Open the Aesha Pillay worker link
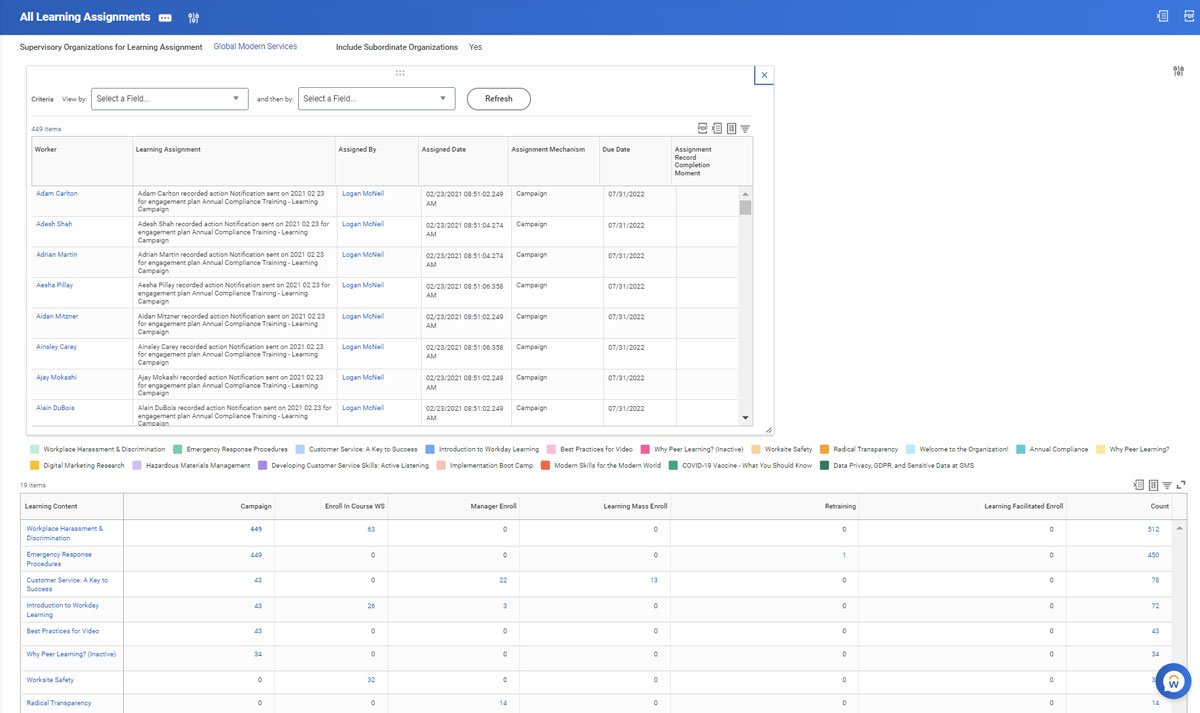 point(55,285)
